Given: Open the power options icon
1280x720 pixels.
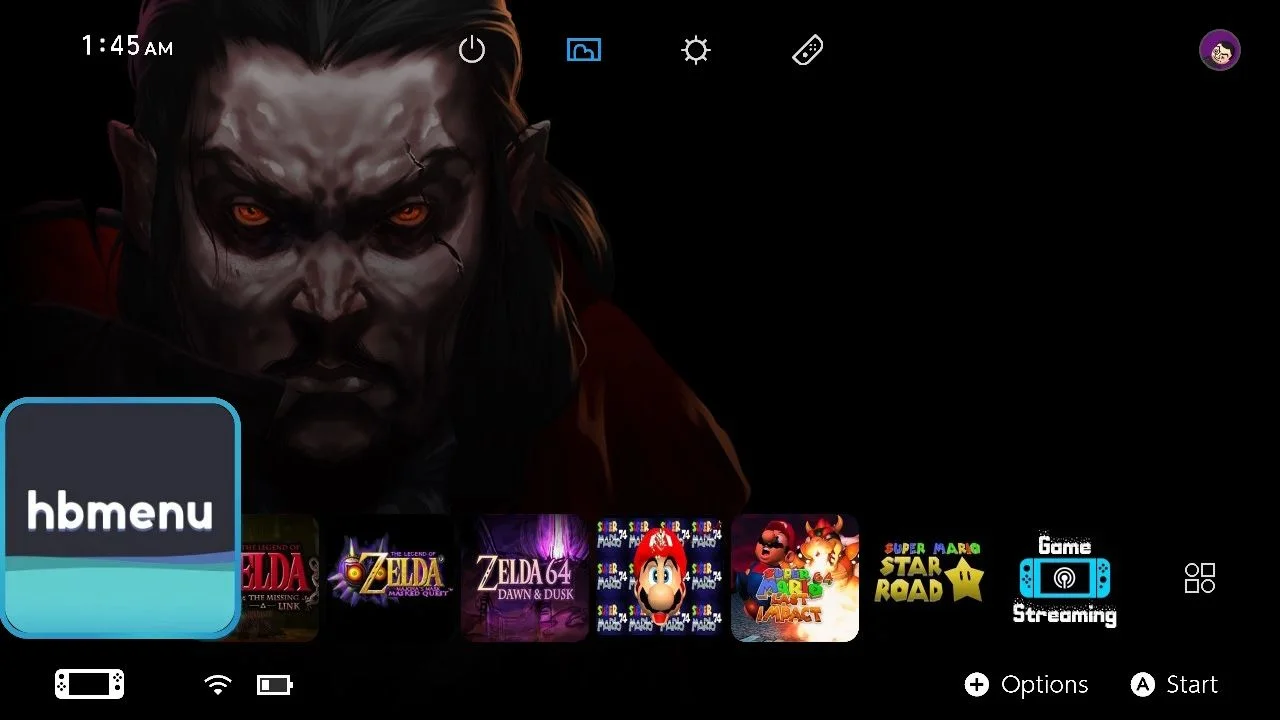Looking at the screenshot, I should [472, 50].
